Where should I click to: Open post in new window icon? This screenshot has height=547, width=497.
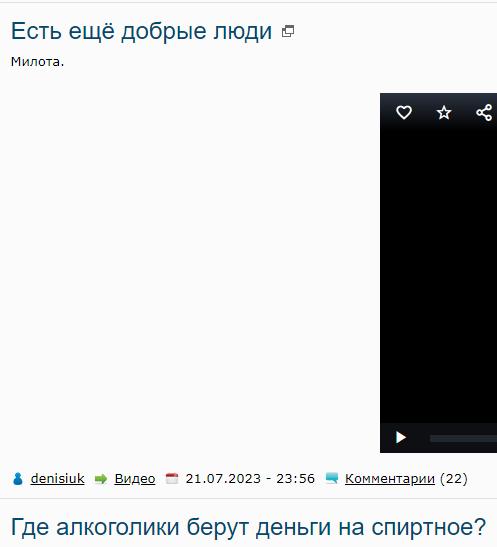[288, 31]
